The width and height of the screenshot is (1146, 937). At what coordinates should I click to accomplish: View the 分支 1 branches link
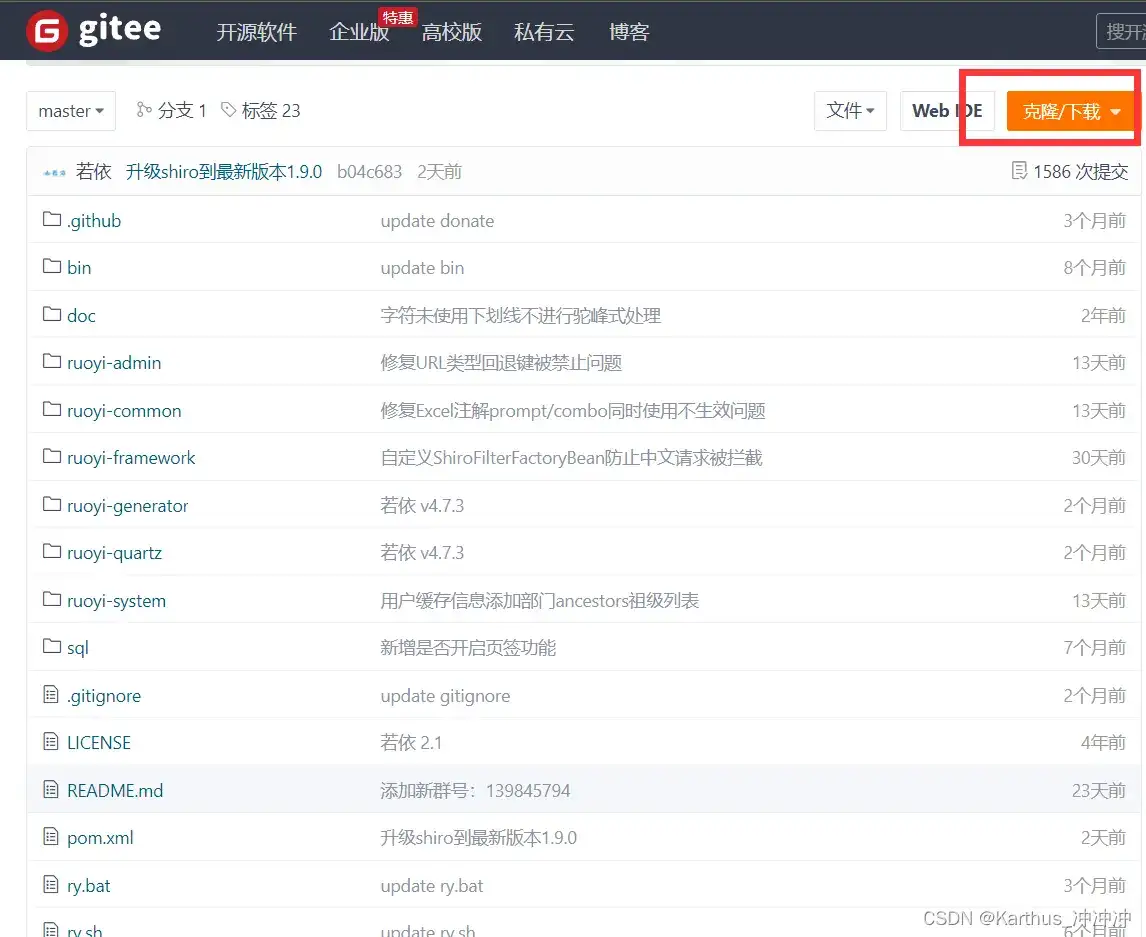click(x=182, y=110)
